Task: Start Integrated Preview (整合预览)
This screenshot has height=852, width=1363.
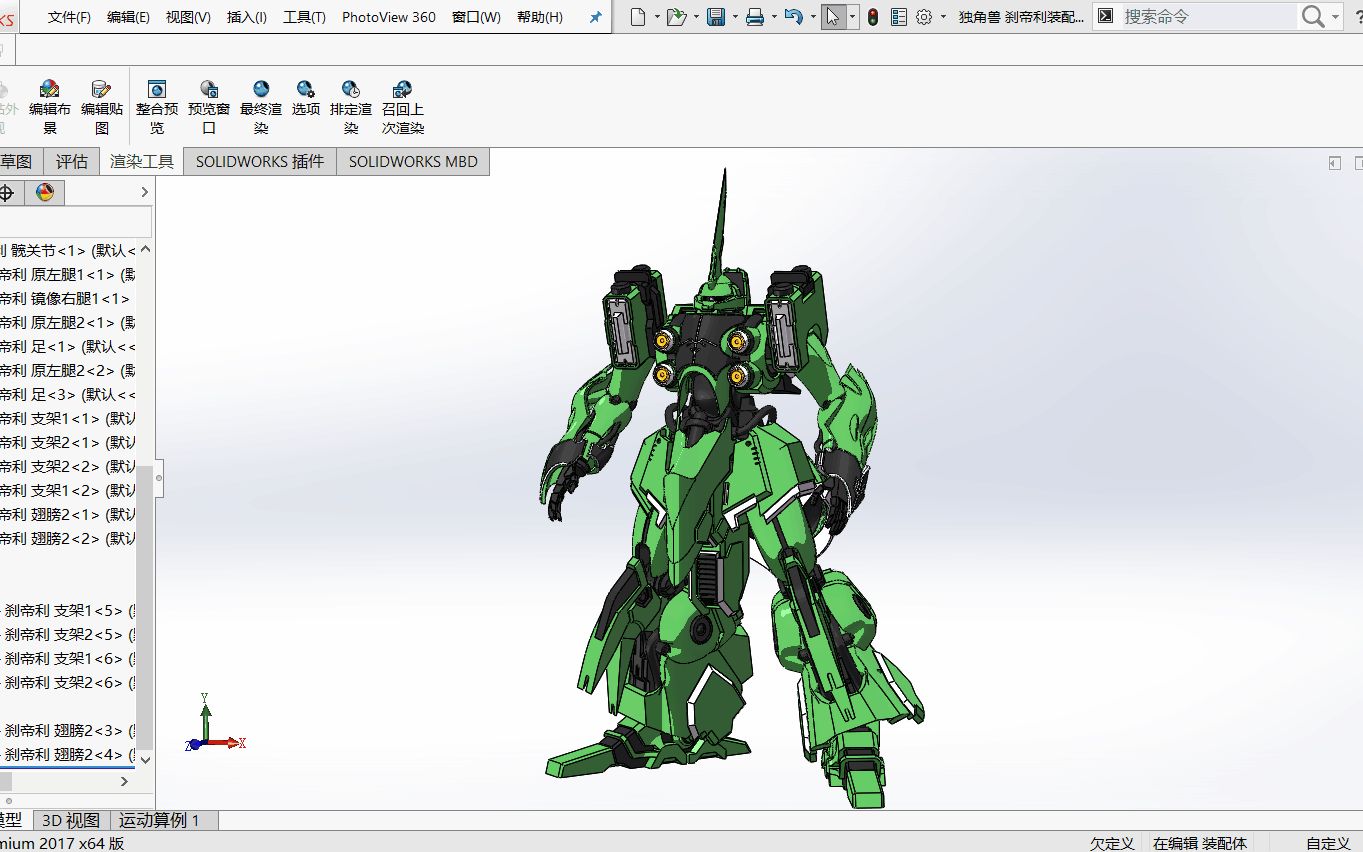Action: pos(157,107)
